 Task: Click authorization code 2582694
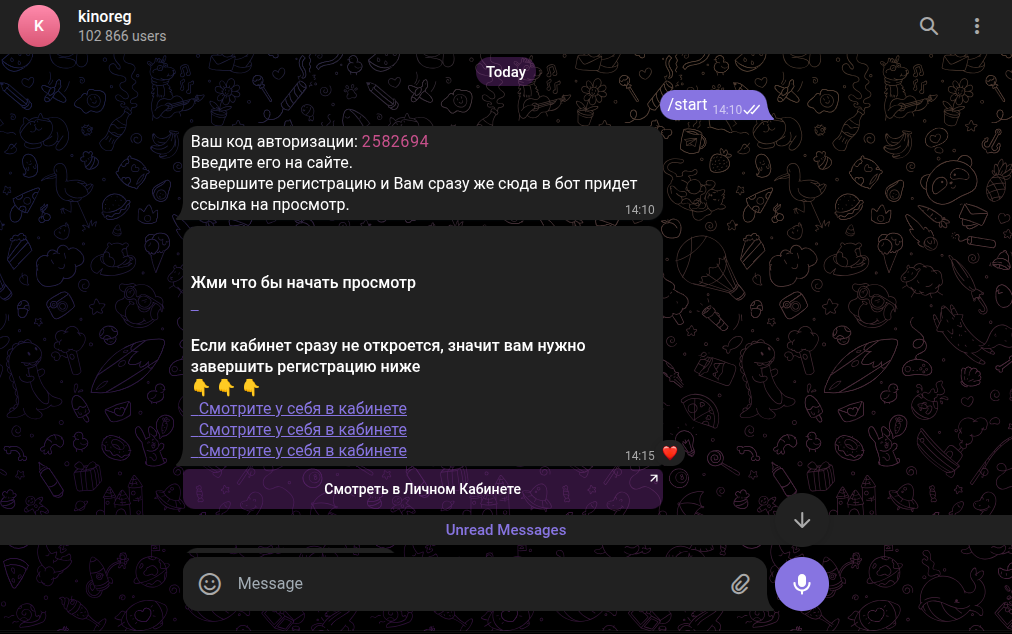click(395, 141)
